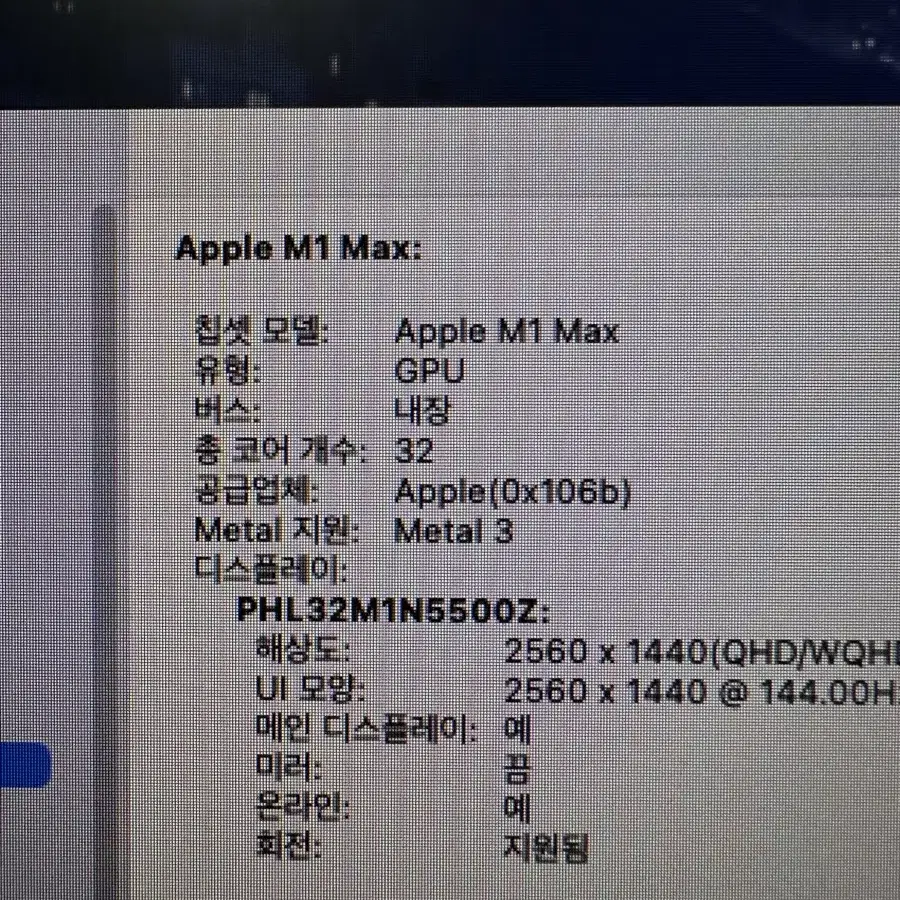Select the "Metal 지원:" label
Image resolution: width=900 pixels, height=900 pixels.
tap(277, 530)
